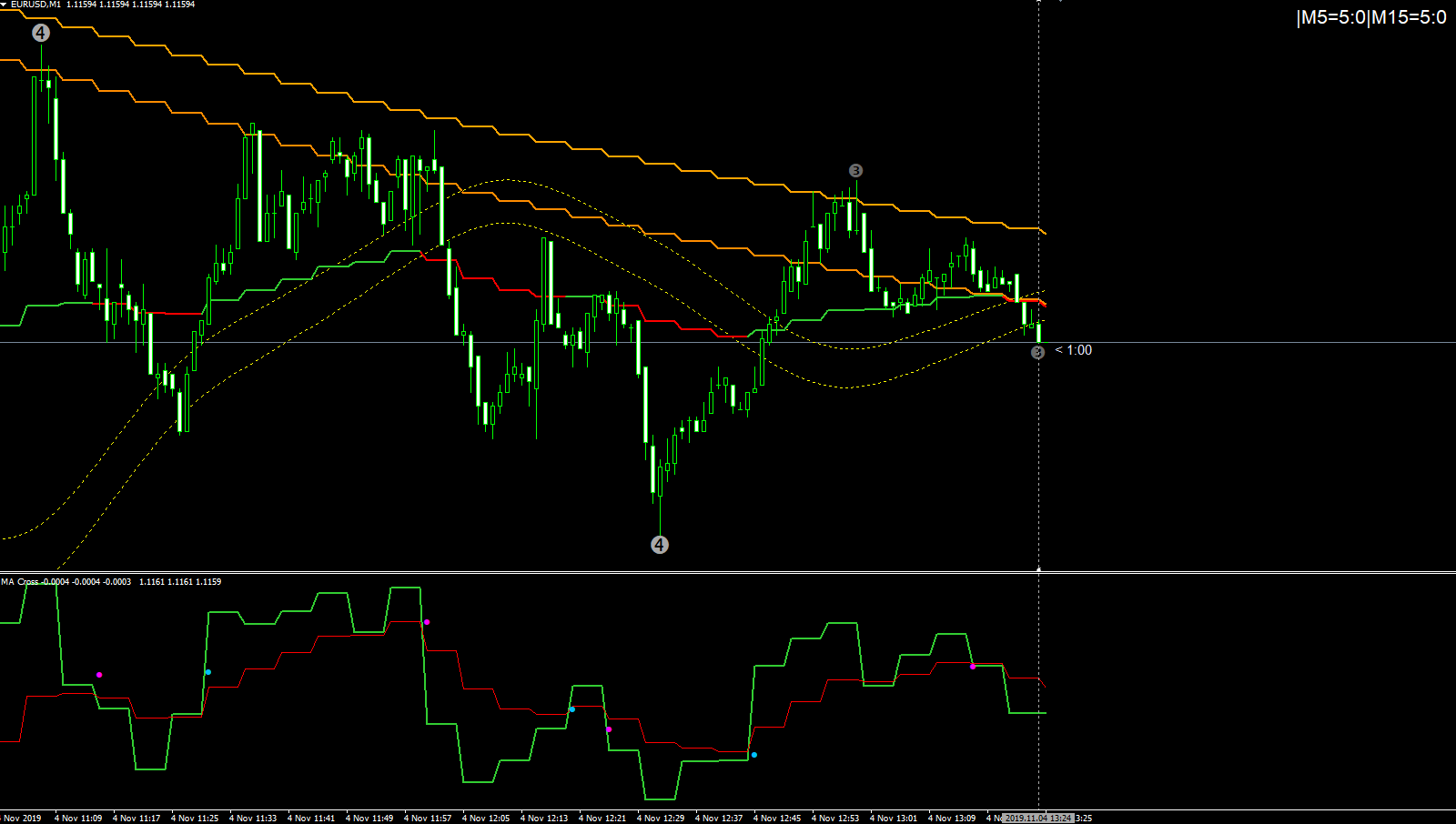1456x824 pixels.
Task: Click the M5=5:0|M15=5:0 signal label
Action: point(1371,17)
